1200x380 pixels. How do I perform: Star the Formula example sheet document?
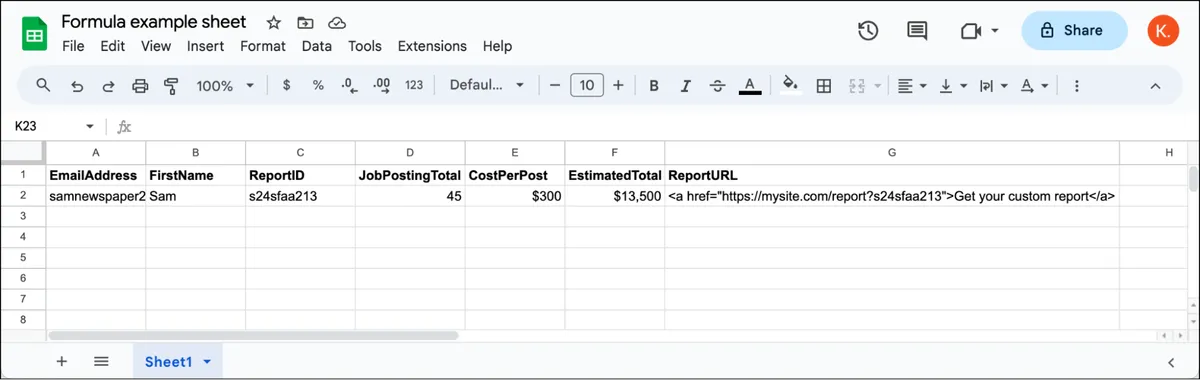coord(273,22)
